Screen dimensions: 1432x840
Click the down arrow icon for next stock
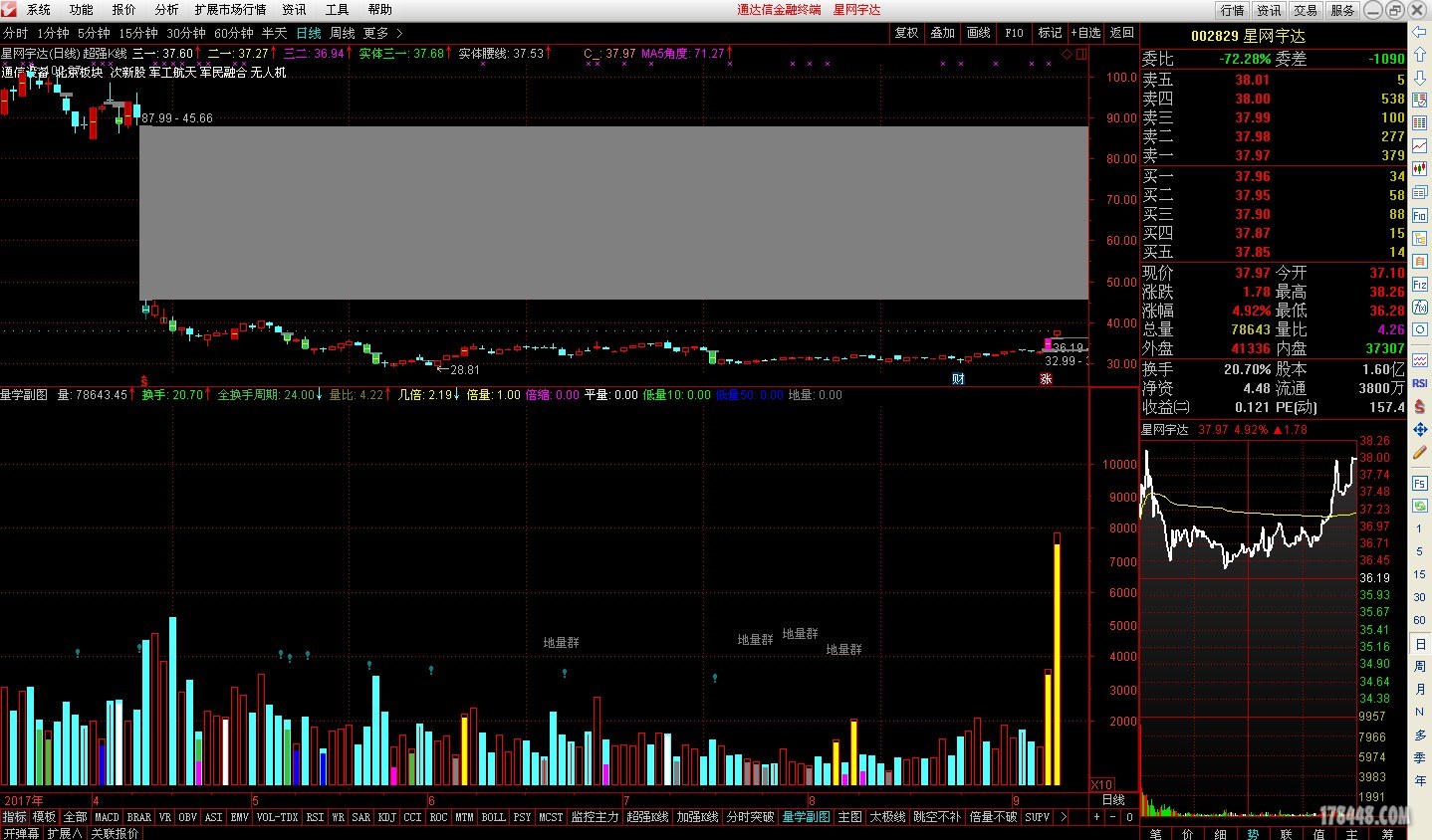coord(1420,78)
